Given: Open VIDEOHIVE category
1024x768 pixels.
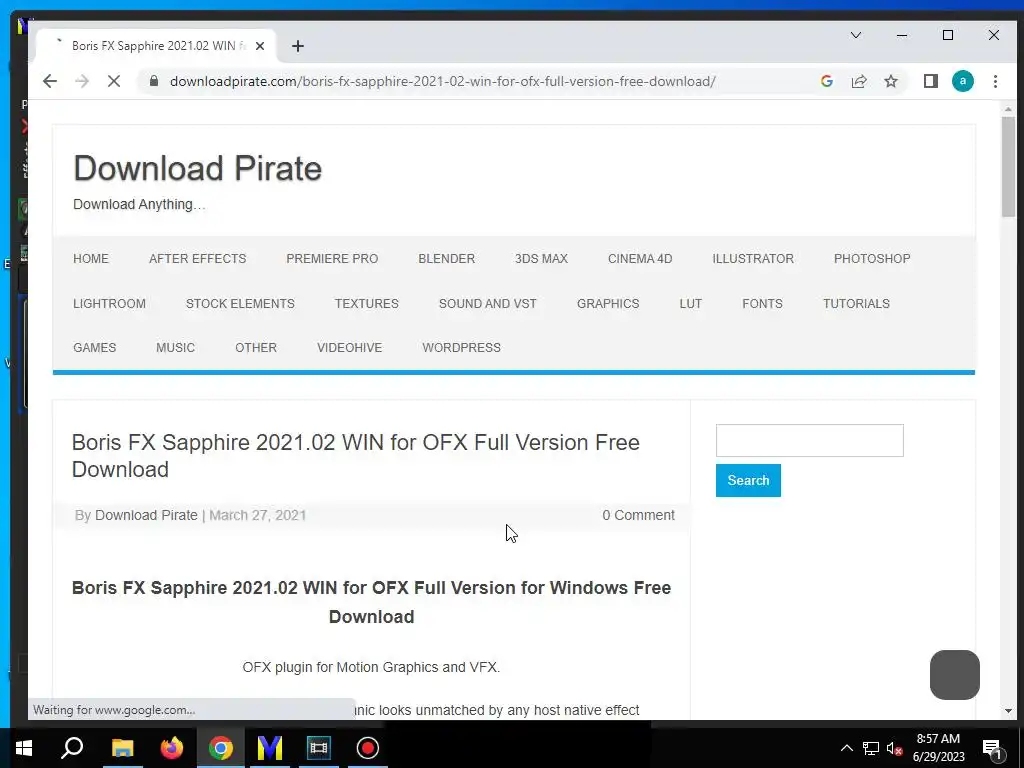Looking at the screenshot, I should click(x=349, y=347).
